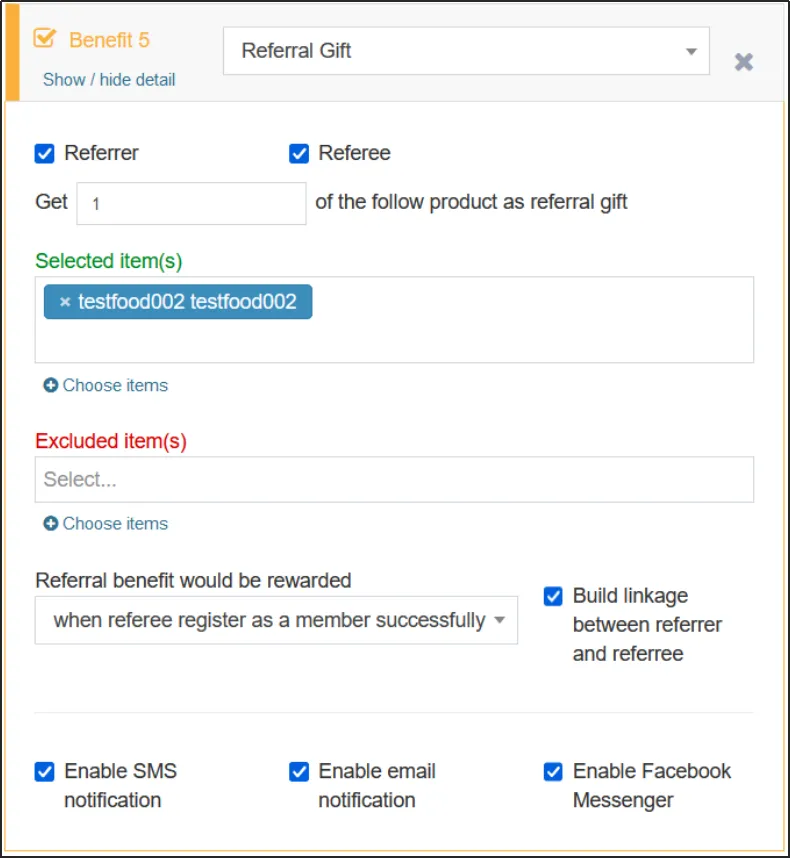Click the gift quantity input field

click(191, 203)
